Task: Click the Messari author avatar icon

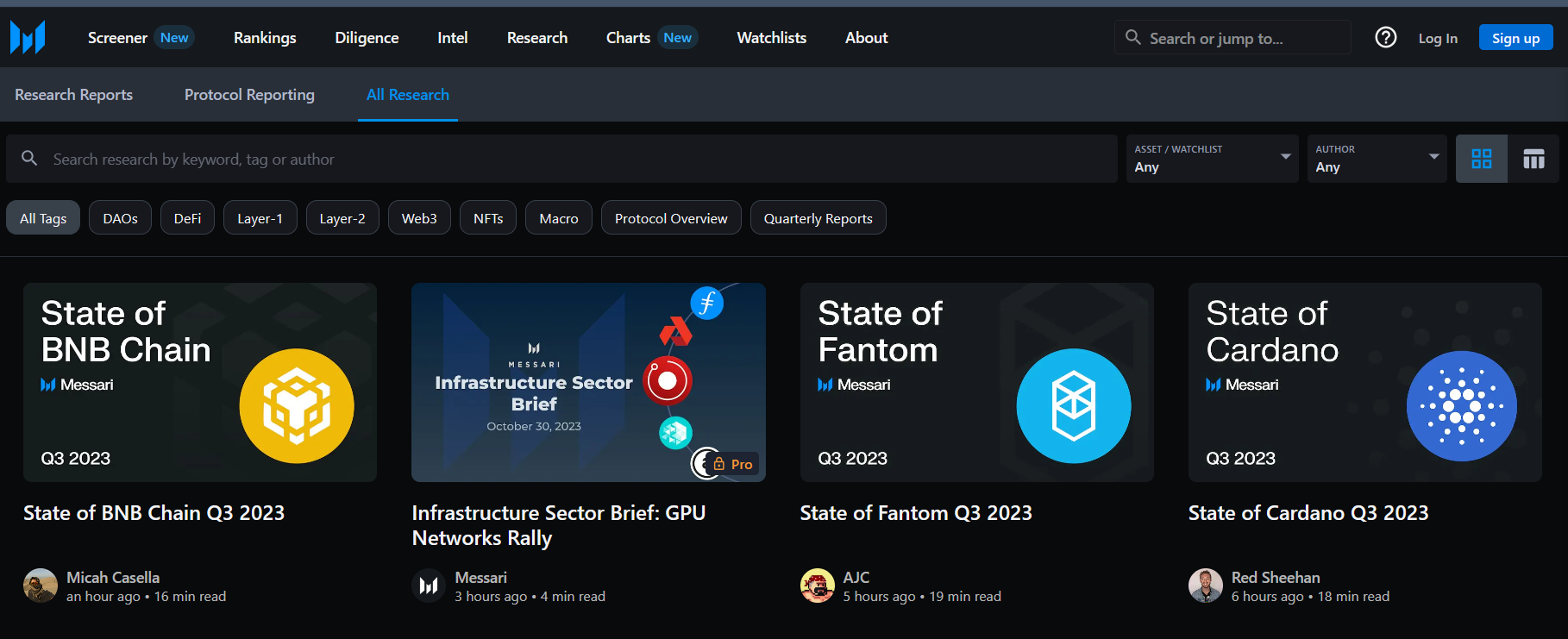Action: coord(429,586)
